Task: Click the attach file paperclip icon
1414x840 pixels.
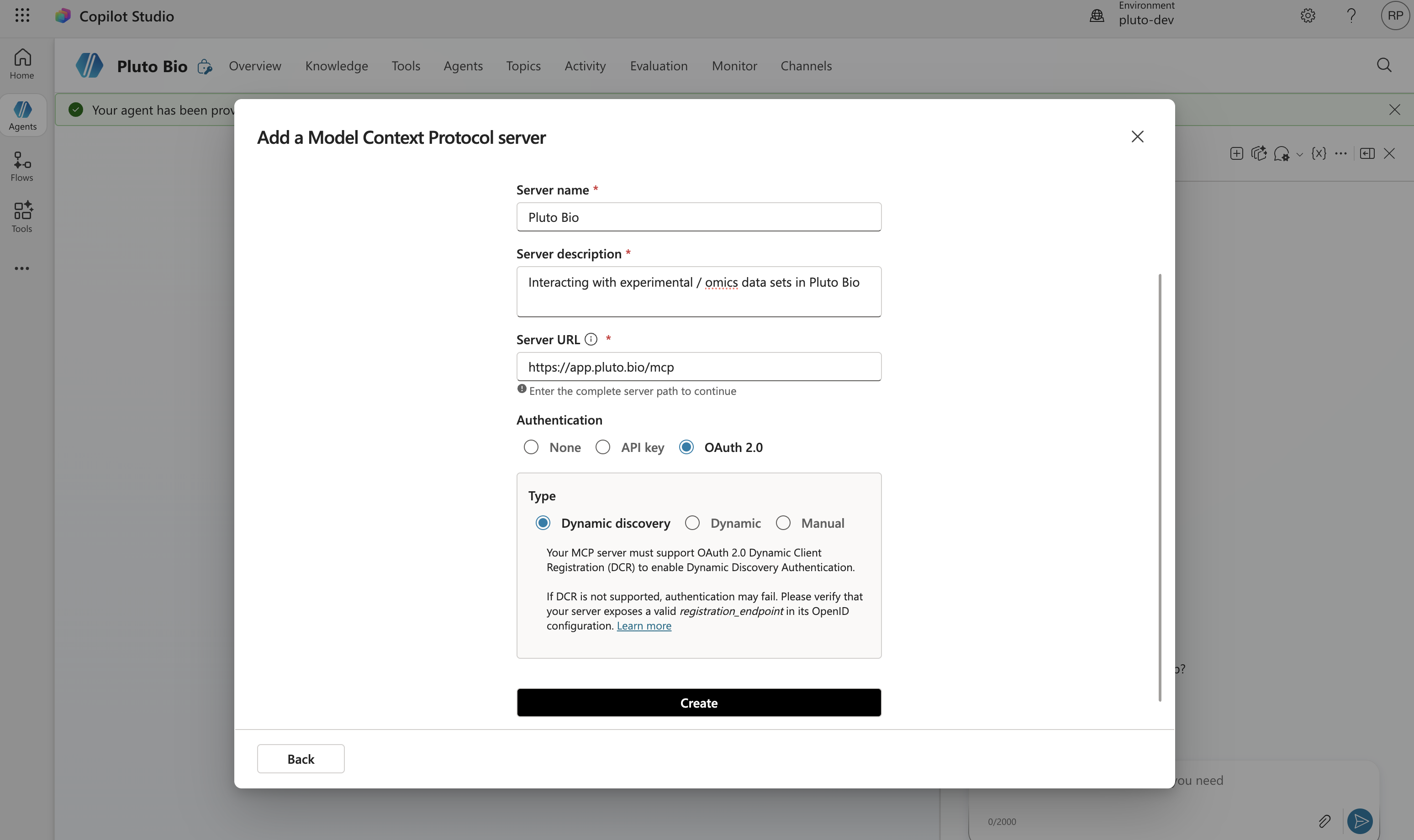Action: [x=1324, y=821]
